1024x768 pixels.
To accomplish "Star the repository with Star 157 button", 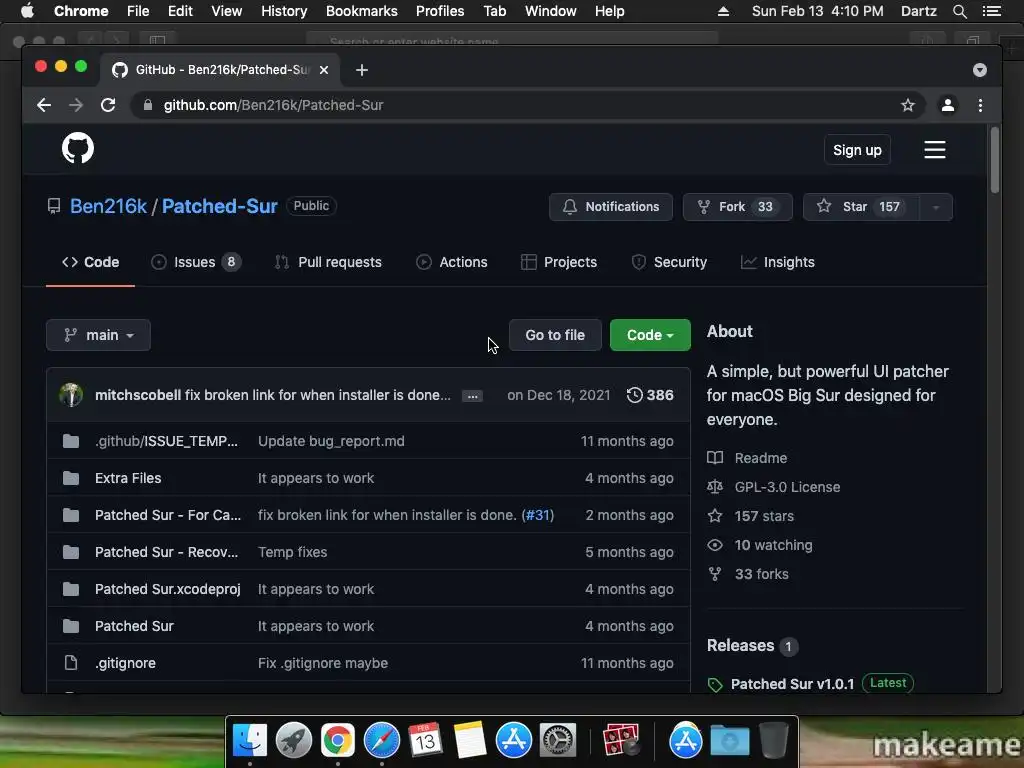I will (861, 207).
